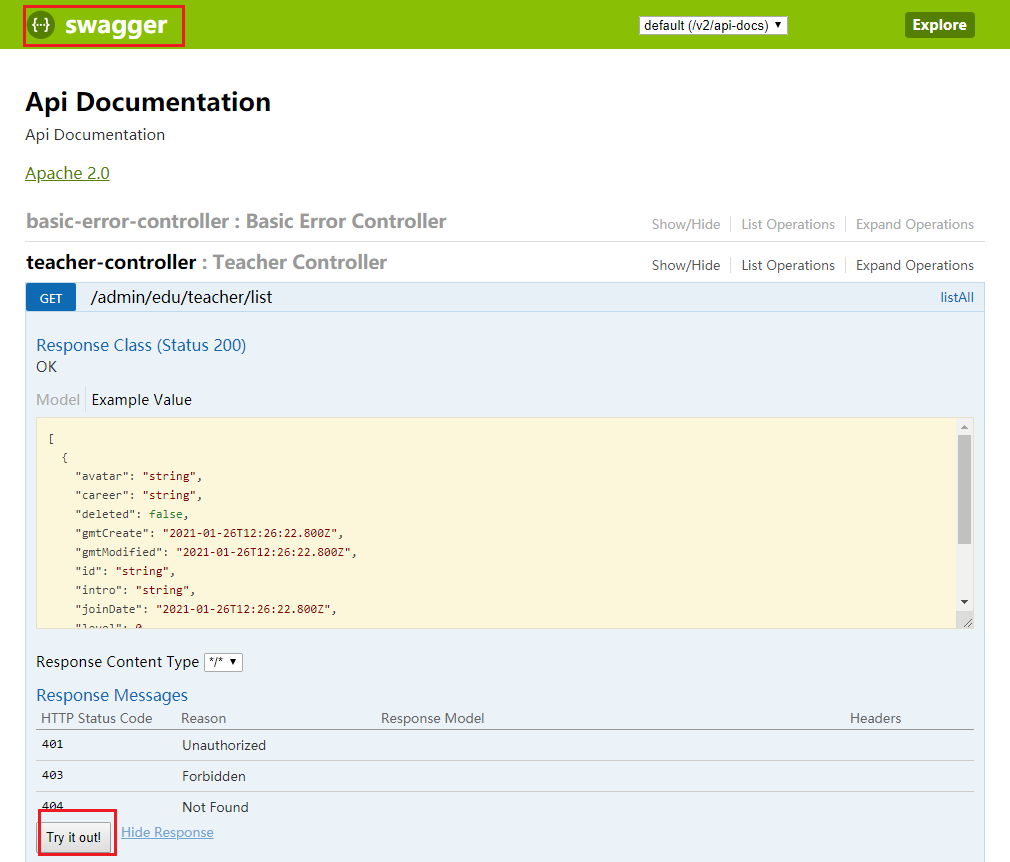1010x862 pixels.
Task: Click Show/Hide for teacher-controller
Action: [685, 265]
